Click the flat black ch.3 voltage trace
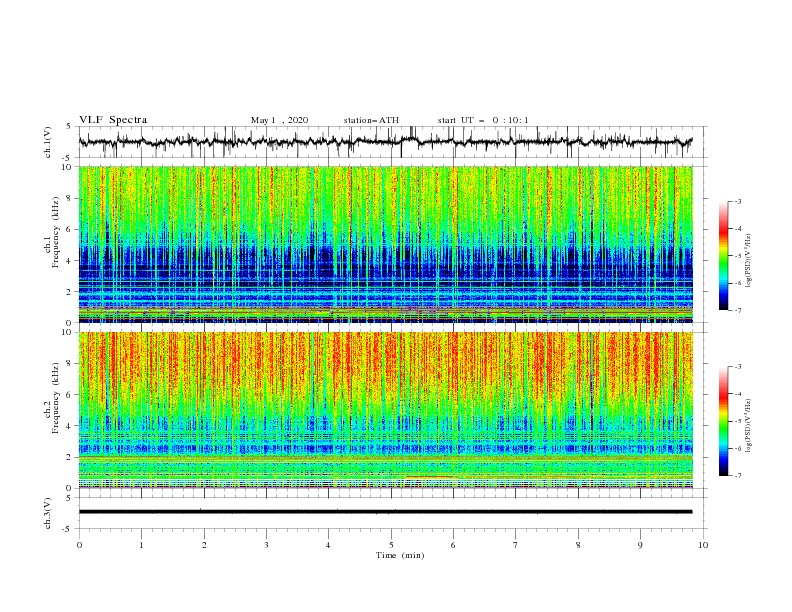This screenshot has width=792, height=612. point(385,512)
